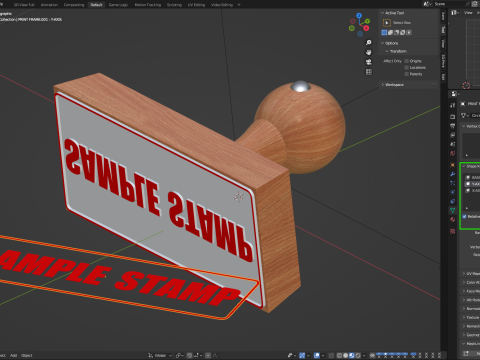Open the Global transform orientation dropdown

pos(160,355)
